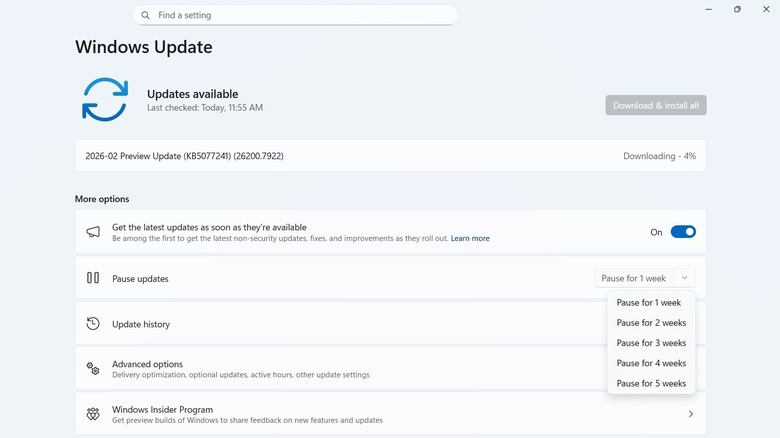Click the Pause for 1 week button
780x438 pixels.
click(634, 278)
